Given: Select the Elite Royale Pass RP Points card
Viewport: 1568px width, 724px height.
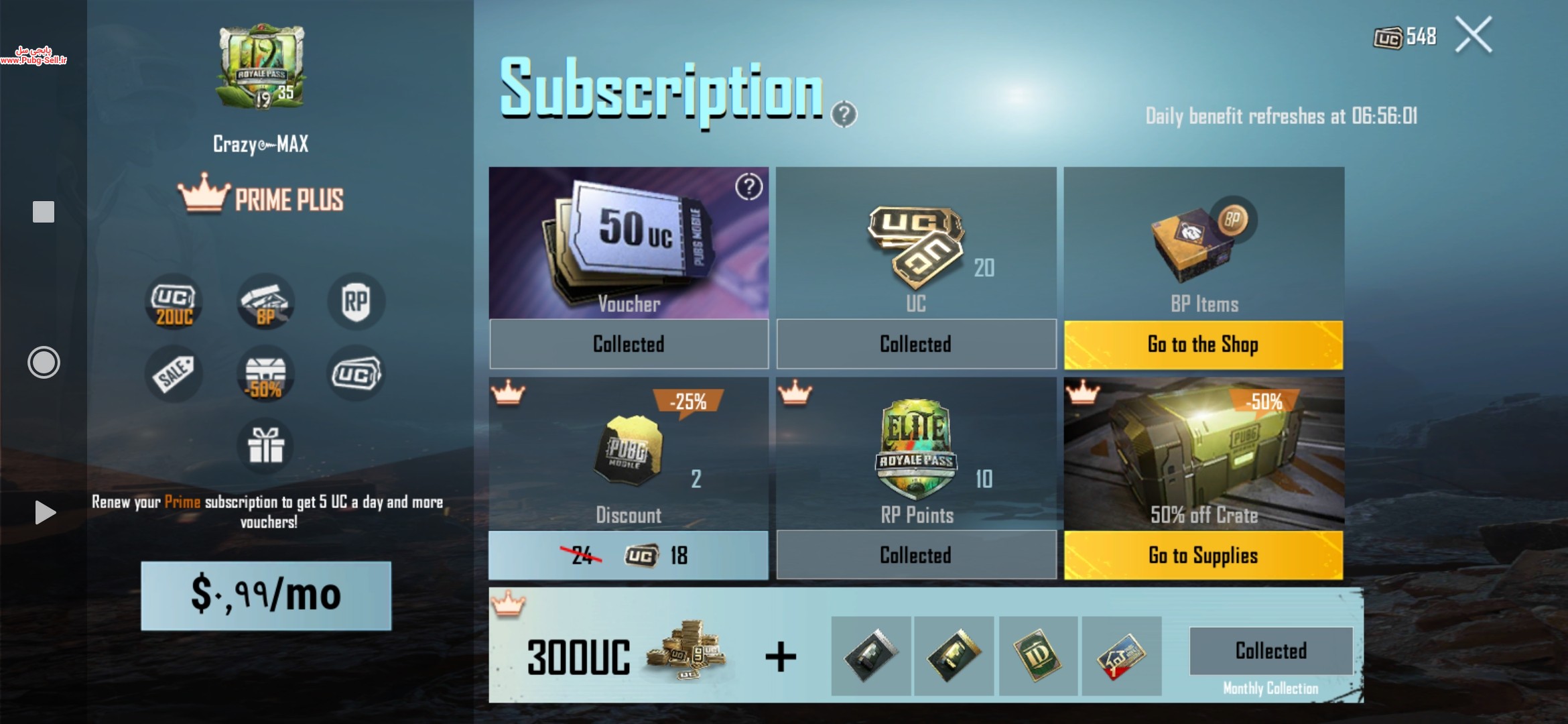Looking at the screenshot, I should (916, 454).
